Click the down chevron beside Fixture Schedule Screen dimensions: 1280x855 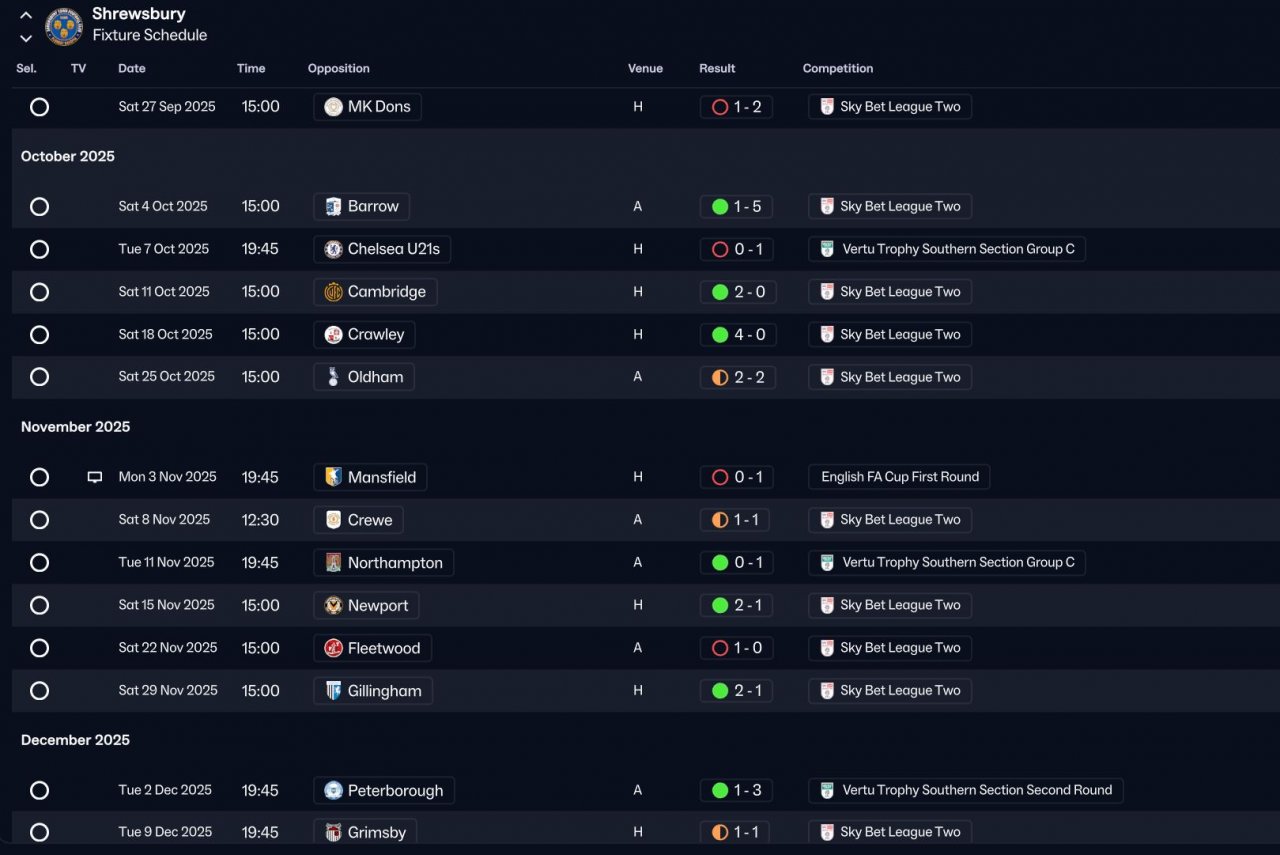click(26, 38)
